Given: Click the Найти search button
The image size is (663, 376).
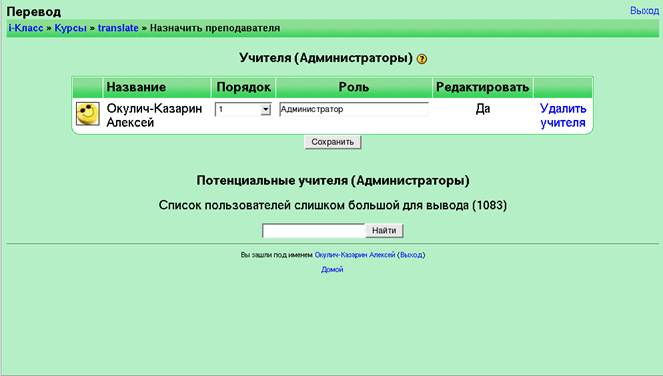Looking at the screenshot, I should 384,231.
